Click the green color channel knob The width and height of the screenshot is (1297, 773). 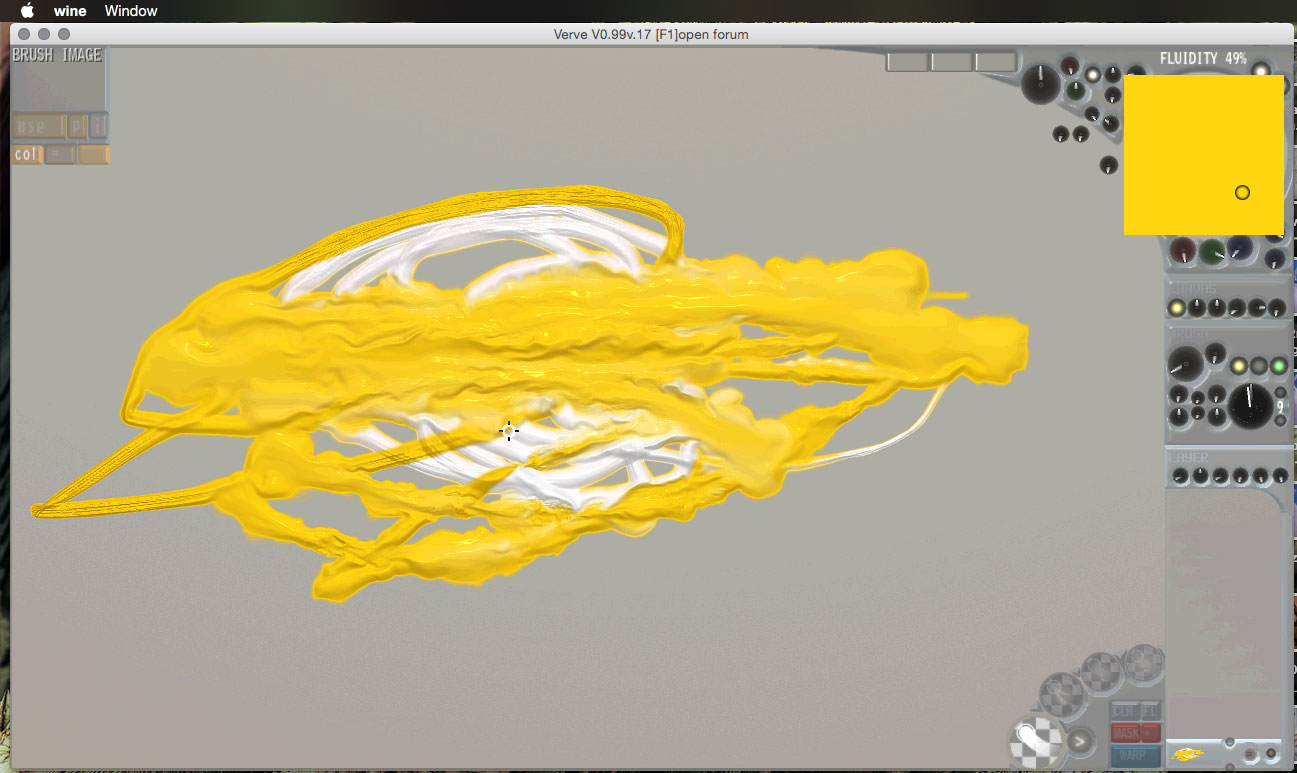(1212, 251)
